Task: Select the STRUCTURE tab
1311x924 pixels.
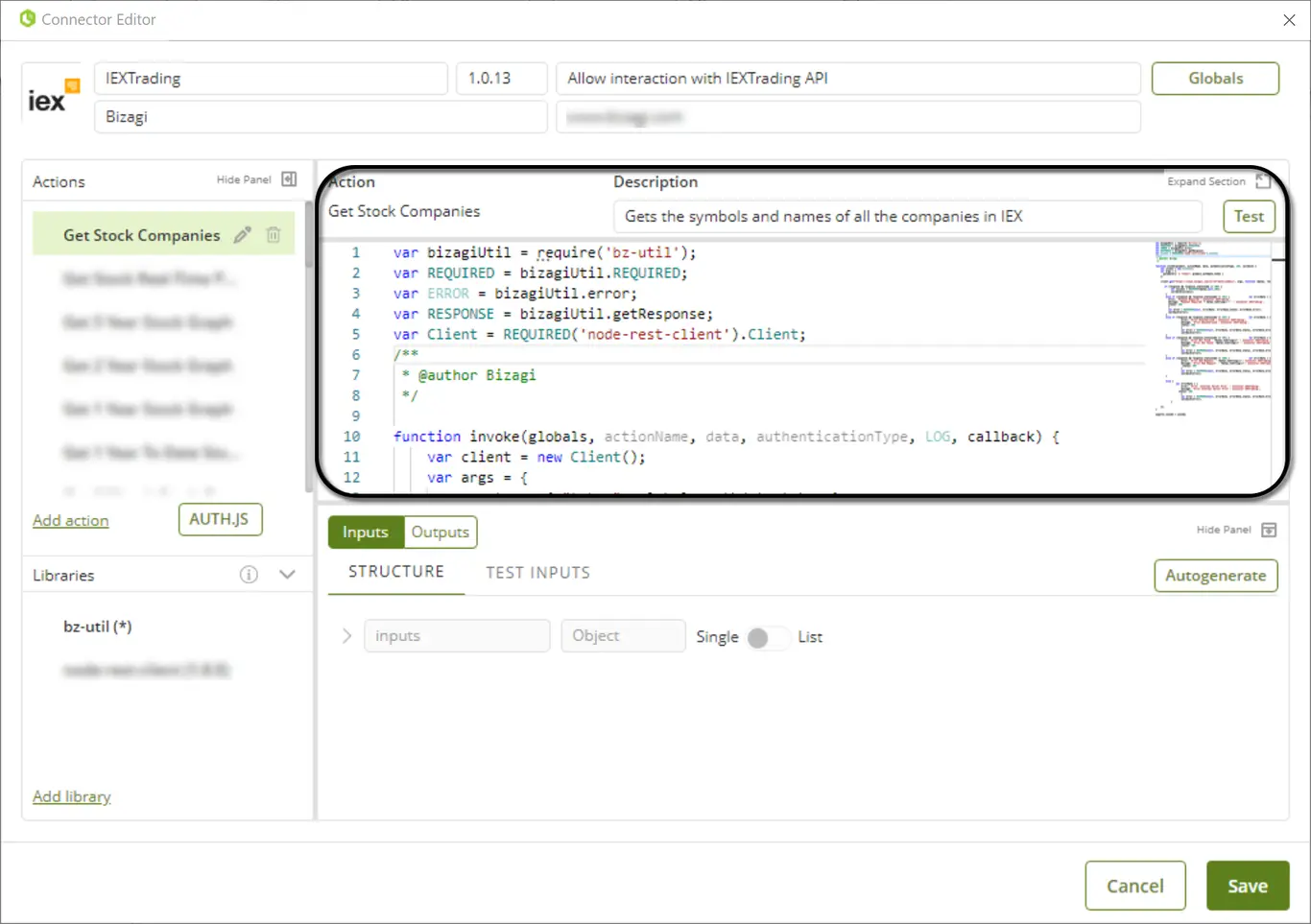Action: point(396,572)
